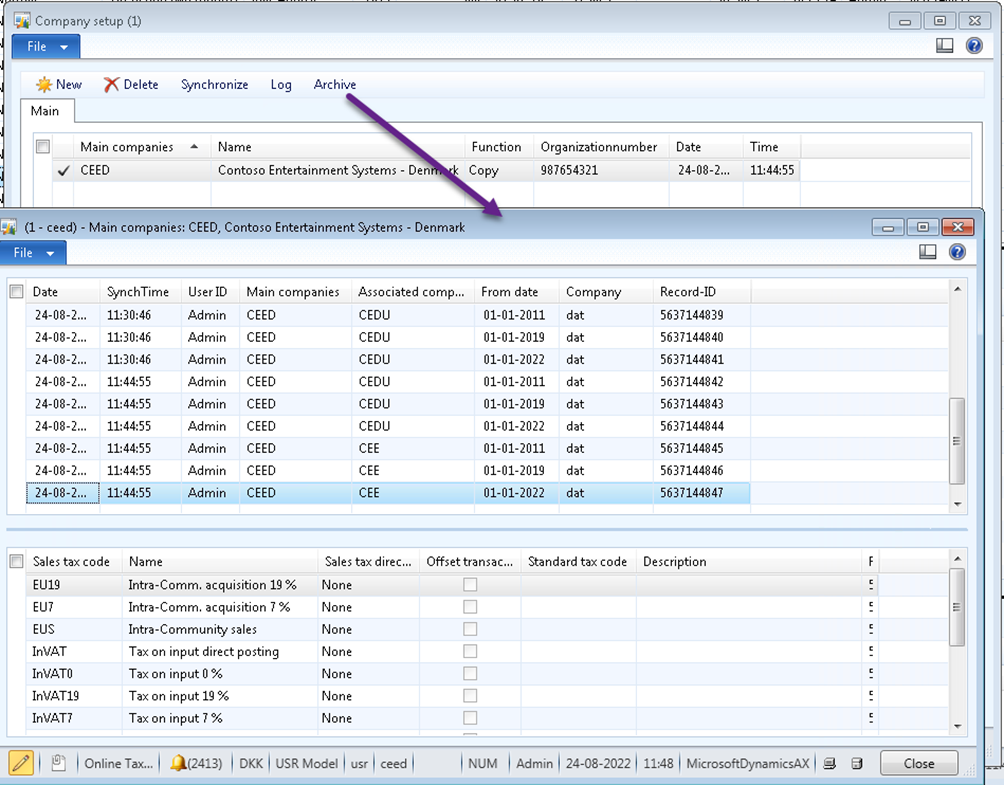Click the Contoso Entertainment Systems name cell

tap(337, 170)
